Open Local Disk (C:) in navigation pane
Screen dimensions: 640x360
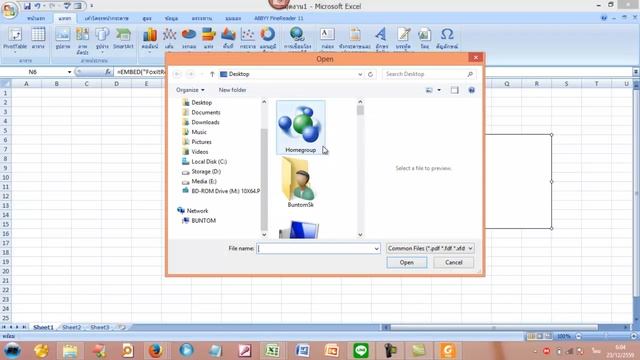(x=209, y=162)
